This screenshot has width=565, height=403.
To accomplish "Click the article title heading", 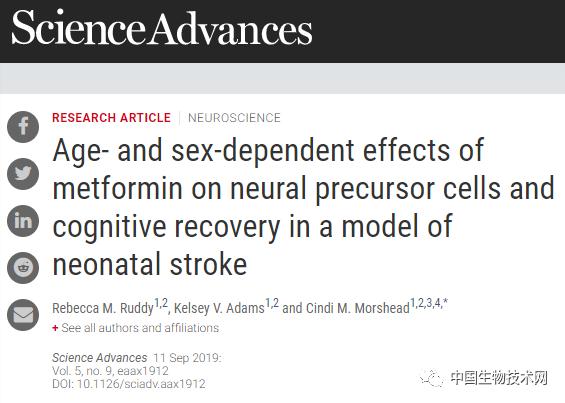I will 303,207.
